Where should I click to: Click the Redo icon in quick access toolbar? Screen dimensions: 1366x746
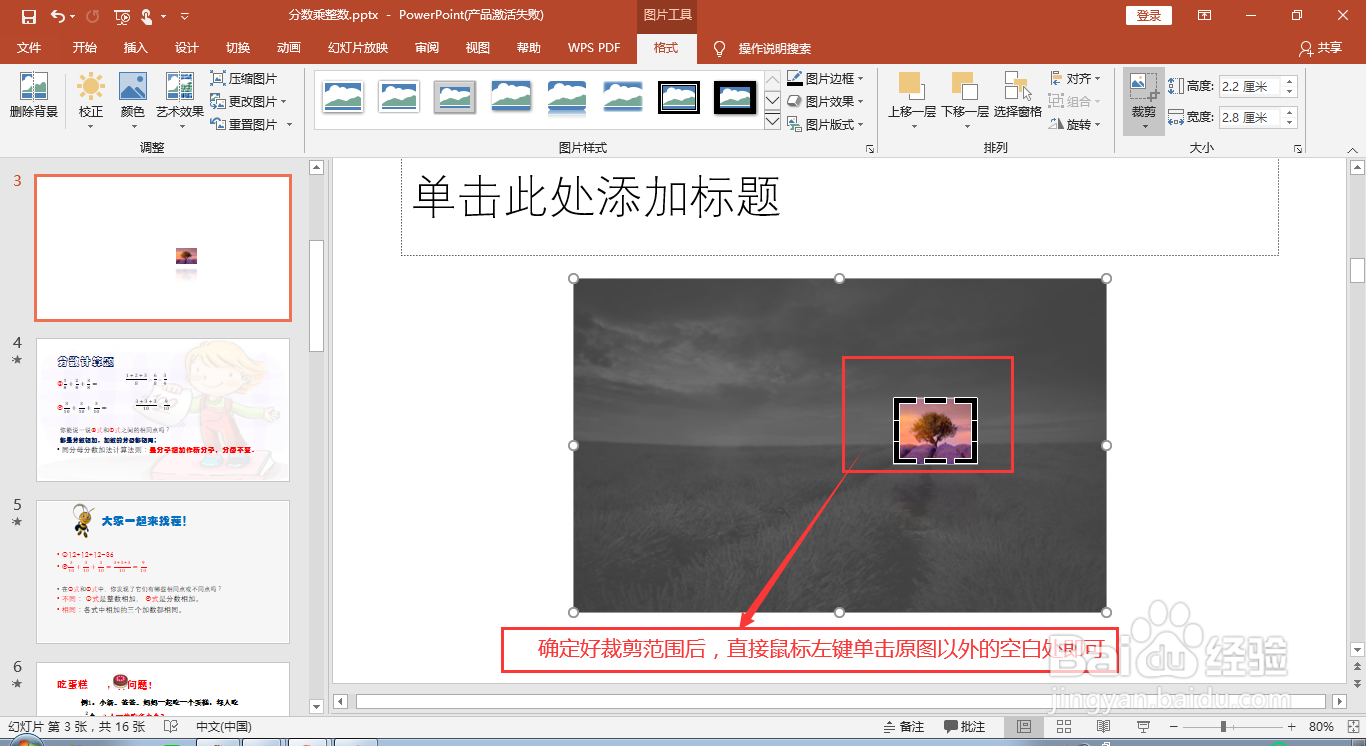93,16
